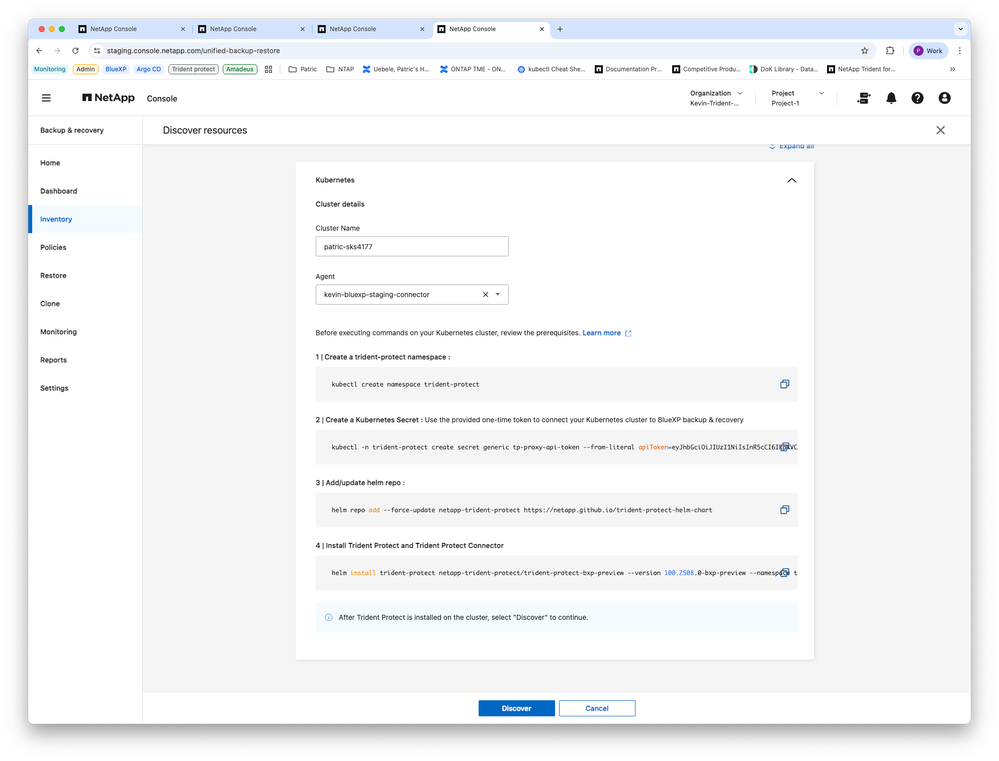This screenshot has width=999, height=761.
Task: Open ONTAP TME bookmark
Action: [x=472, y=69]
